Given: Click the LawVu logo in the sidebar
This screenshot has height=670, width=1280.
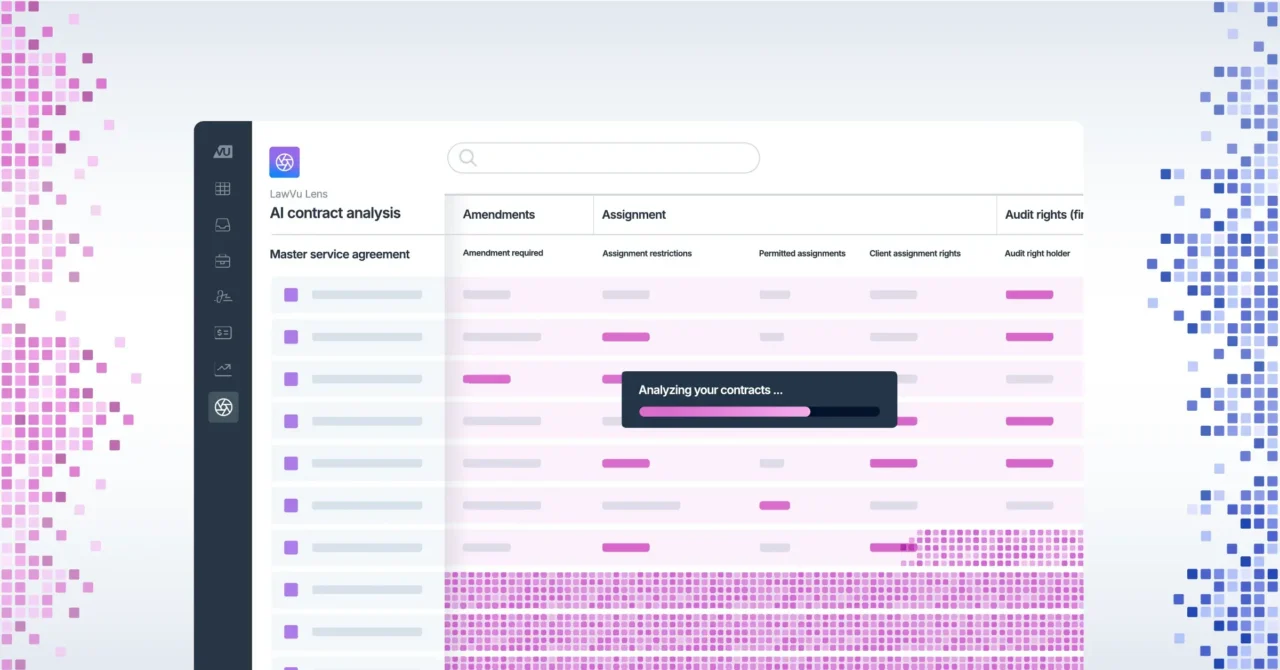Looking at the screenshot, I should coord(223,152).
